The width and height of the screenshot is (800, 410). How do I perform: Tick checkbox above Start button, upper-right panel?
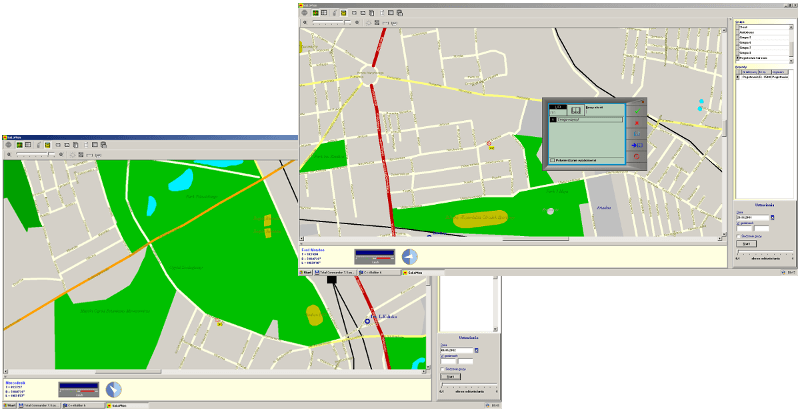tap(738, 237)
